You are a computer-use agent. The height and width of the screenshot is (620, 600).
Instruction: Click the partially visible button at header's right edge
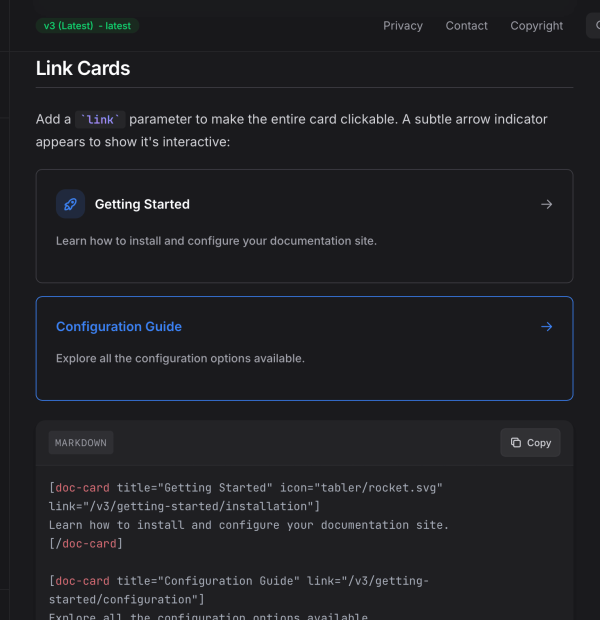[x=592, y=26]
